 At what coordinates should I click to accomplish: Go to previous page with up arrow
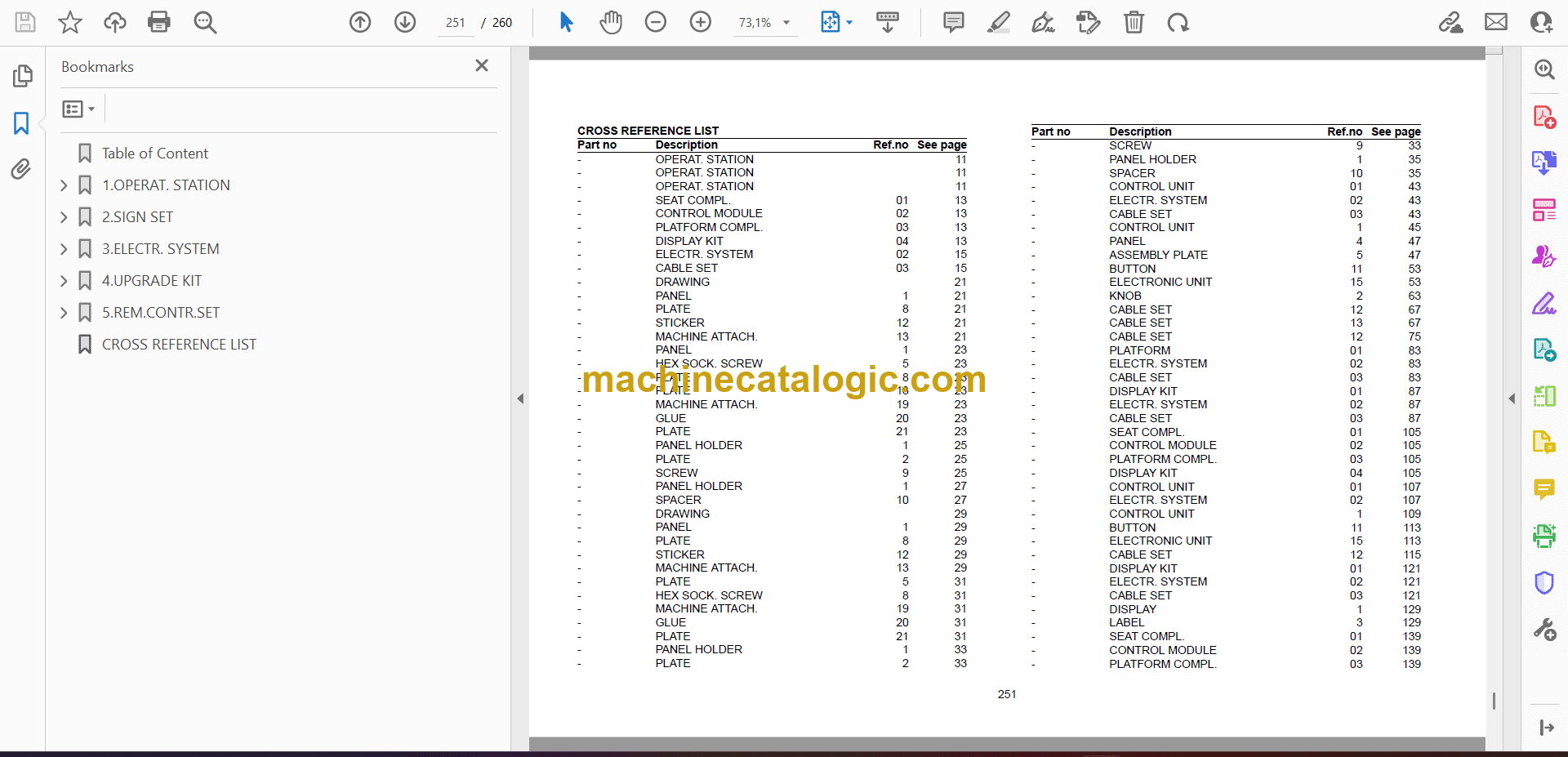[x=360, y=22]
